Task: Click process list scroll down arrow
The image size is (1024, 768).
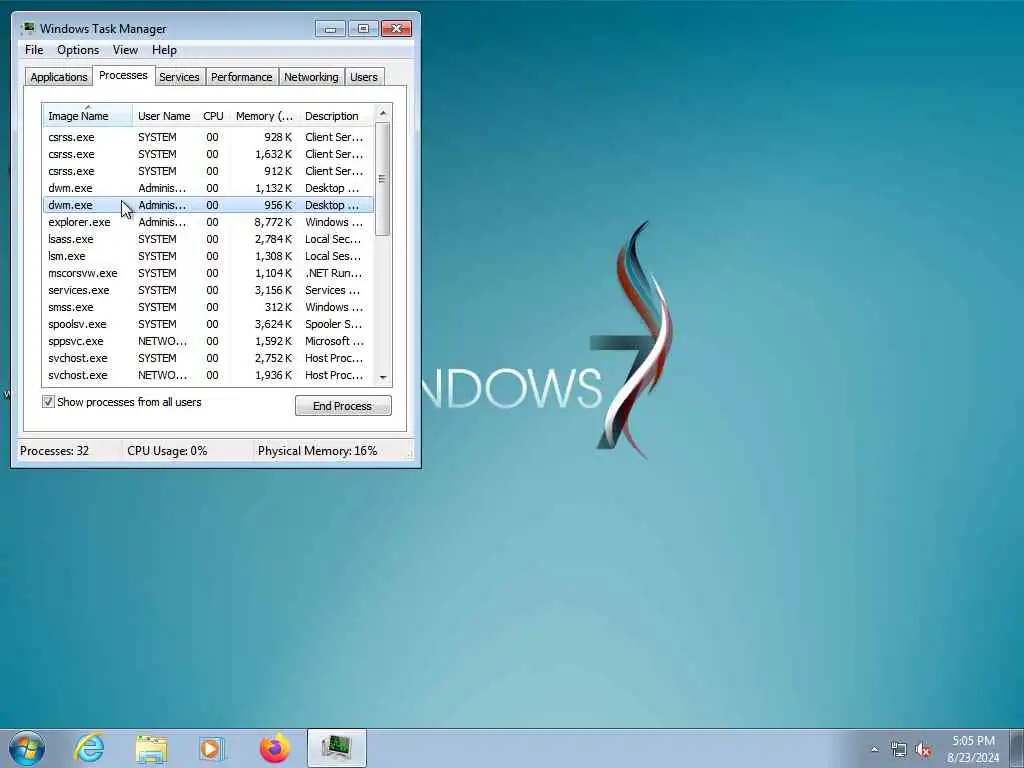Action: [x=383, y=377]
